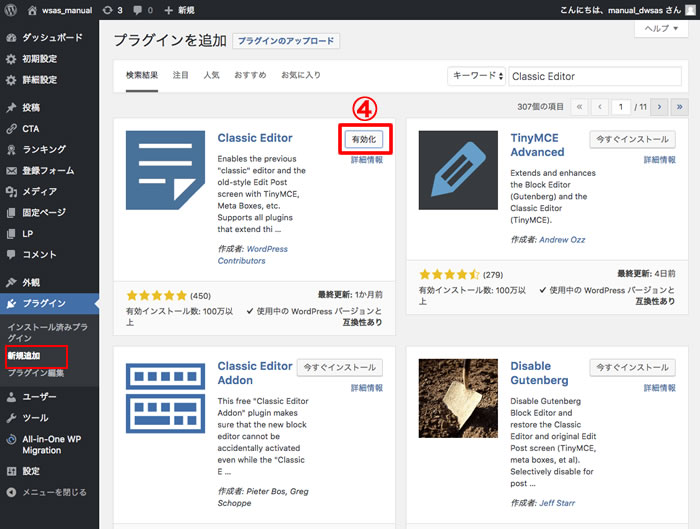Open the キーワード search type dropdown
The height and width of the screenshot is (529, 700).
(x=476, y=76)
